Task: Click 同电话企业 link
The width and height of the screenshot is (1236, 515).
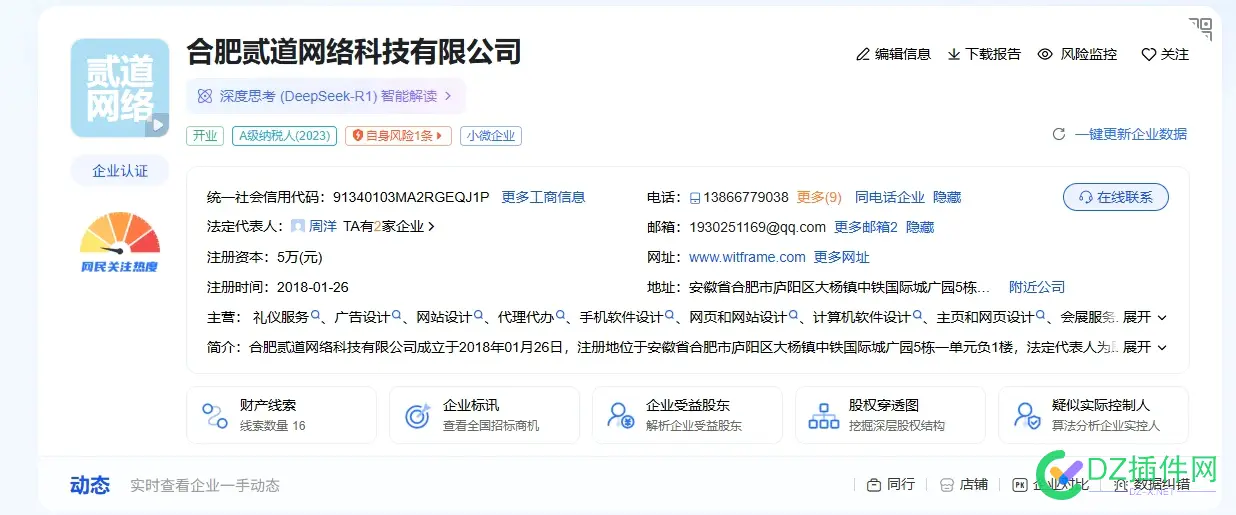Action: click(x=890, y=197)
